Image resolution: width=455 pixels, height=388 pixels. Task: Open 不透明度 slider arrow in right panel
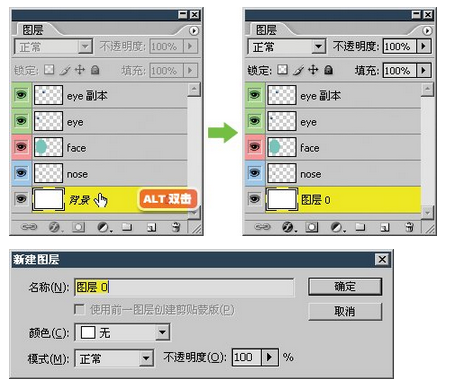[424, 46]
